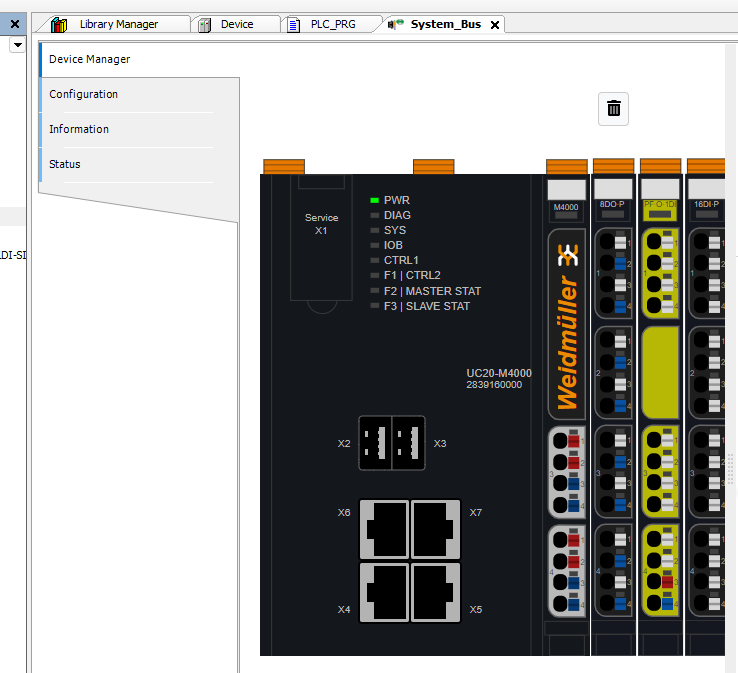Click the 8DO-P connector block 4
The height and width of the screenshot is (673, 738).
click(x=613, y=570)
